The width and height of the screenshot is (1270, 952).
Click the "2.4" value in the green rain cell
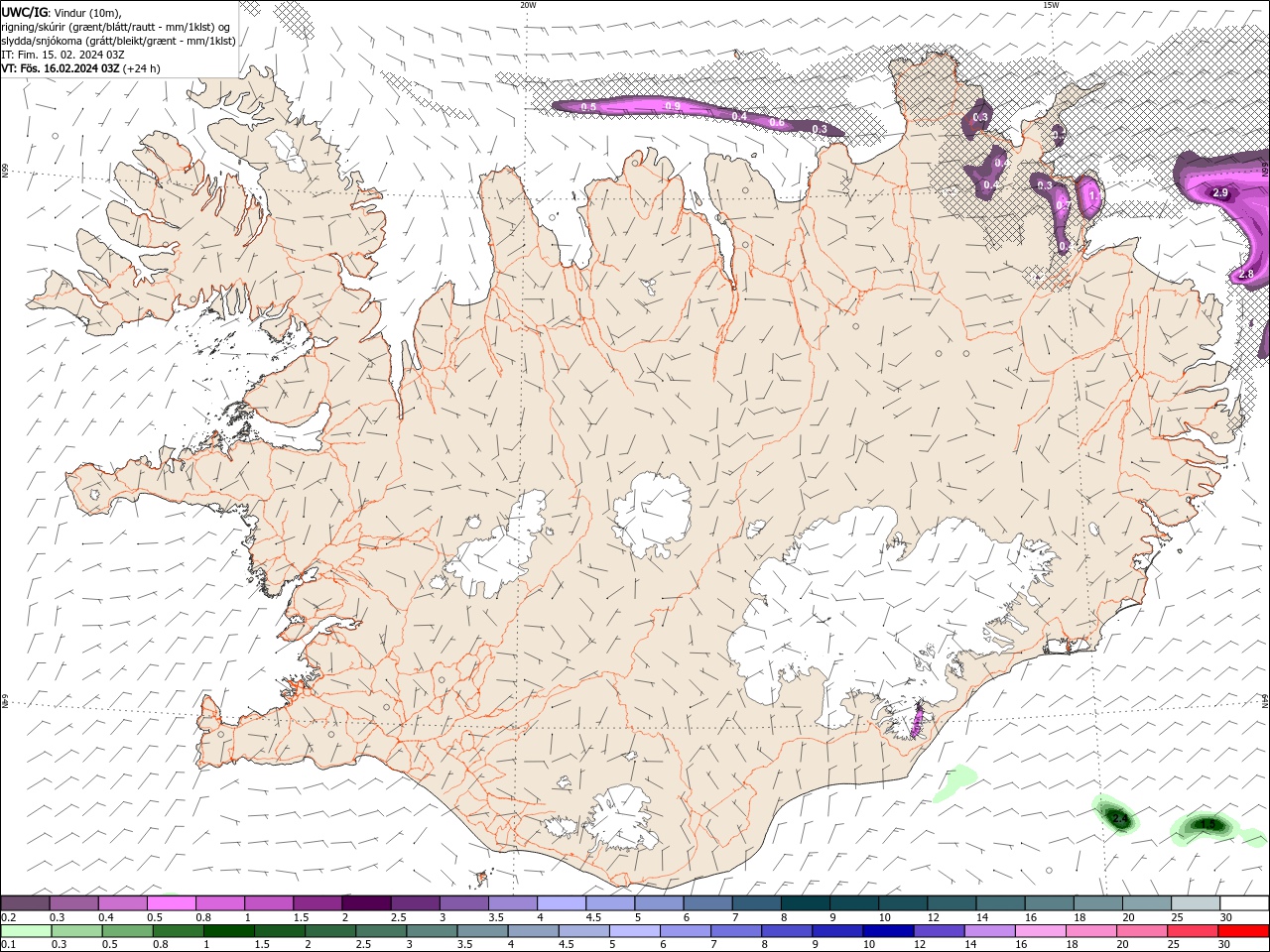(x=1120, y=819)
